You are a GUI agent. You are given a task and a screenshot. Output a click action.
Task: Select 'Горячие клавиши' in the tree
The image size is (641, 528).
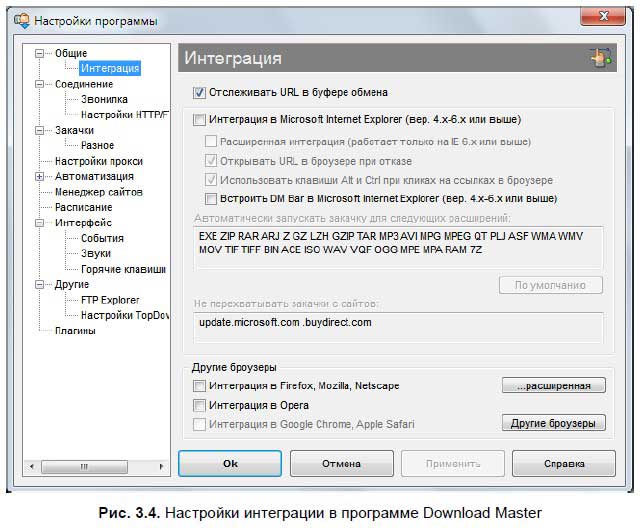[x=122, y=269]
